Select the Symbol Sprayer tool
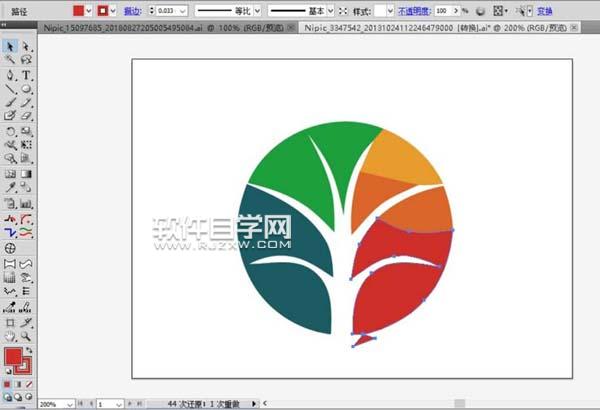Viewport: 600px width, 410px height. 10,203
